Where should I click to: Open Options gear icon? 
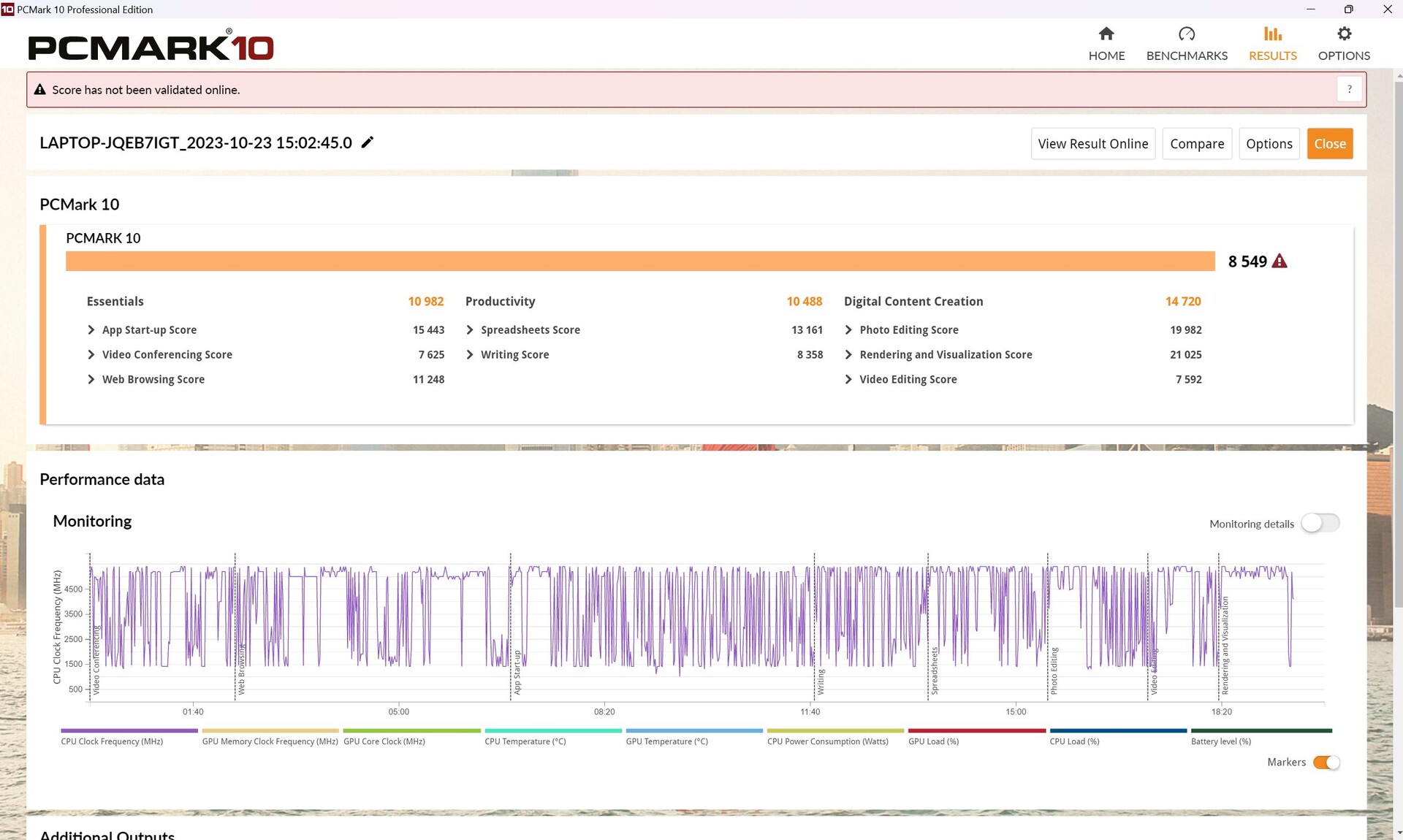coord(1344,34)
